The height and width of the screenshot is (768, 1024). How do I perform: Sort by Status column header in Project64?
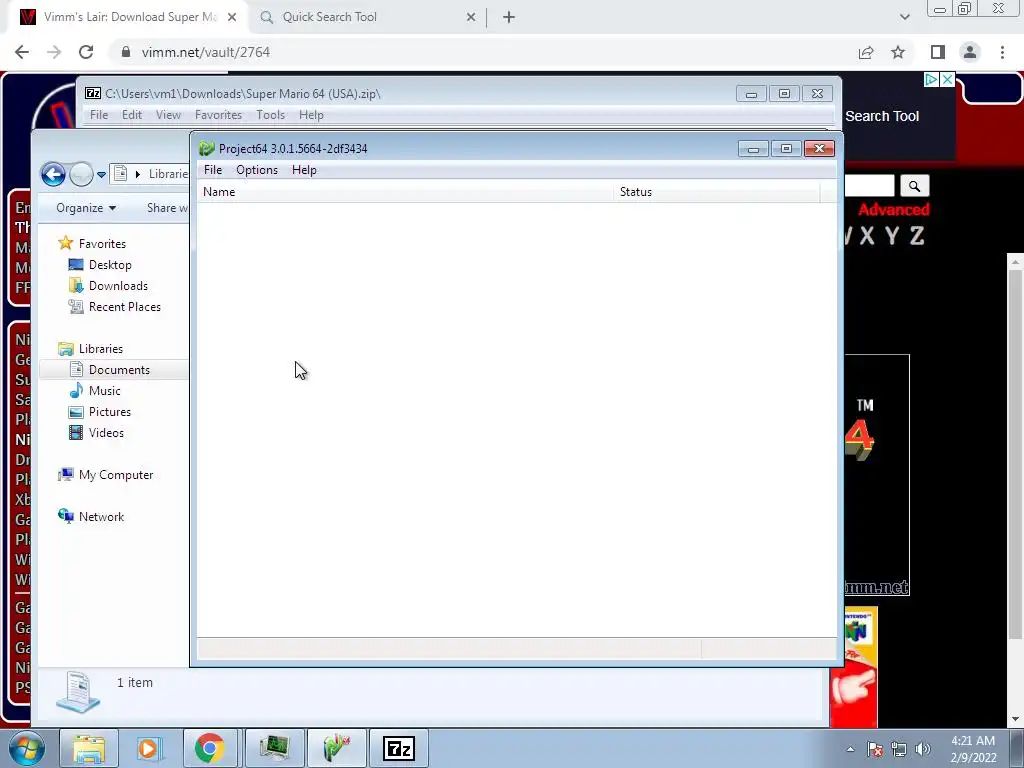(x=716, y=192)
